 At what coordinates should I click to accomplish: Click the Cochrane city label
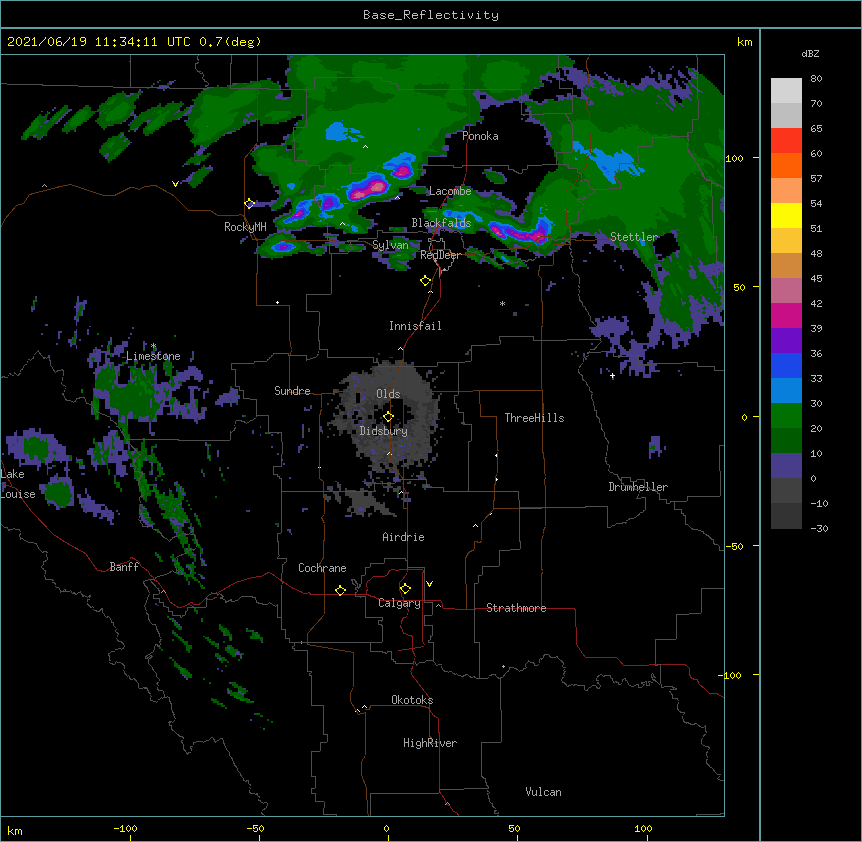coord(322,568)
